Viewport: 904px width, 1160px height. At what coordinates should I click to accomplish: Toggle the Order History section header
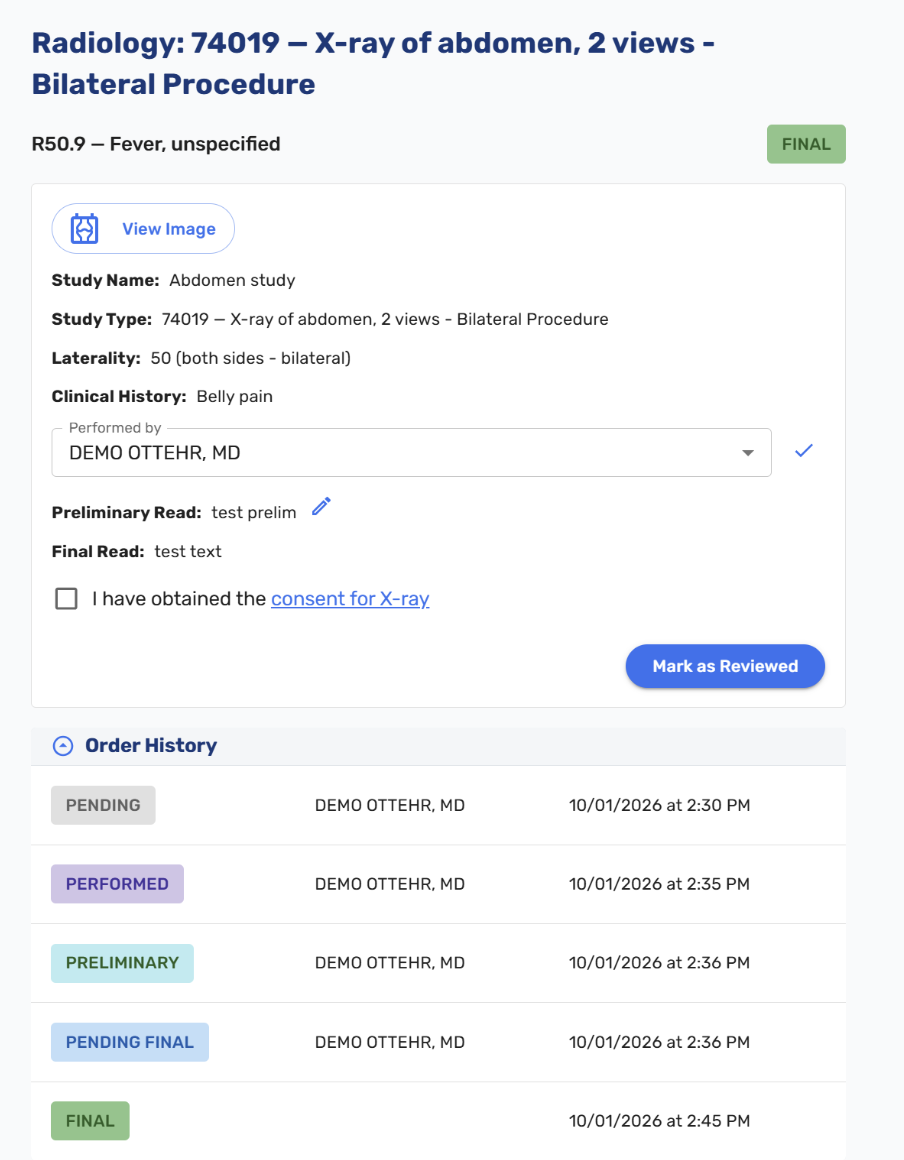(438, 746)
